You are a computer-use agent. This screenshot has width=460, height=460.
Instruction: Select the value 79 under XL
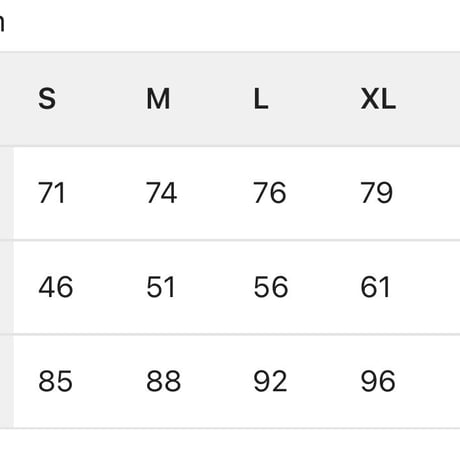click(x=377, y=193)
